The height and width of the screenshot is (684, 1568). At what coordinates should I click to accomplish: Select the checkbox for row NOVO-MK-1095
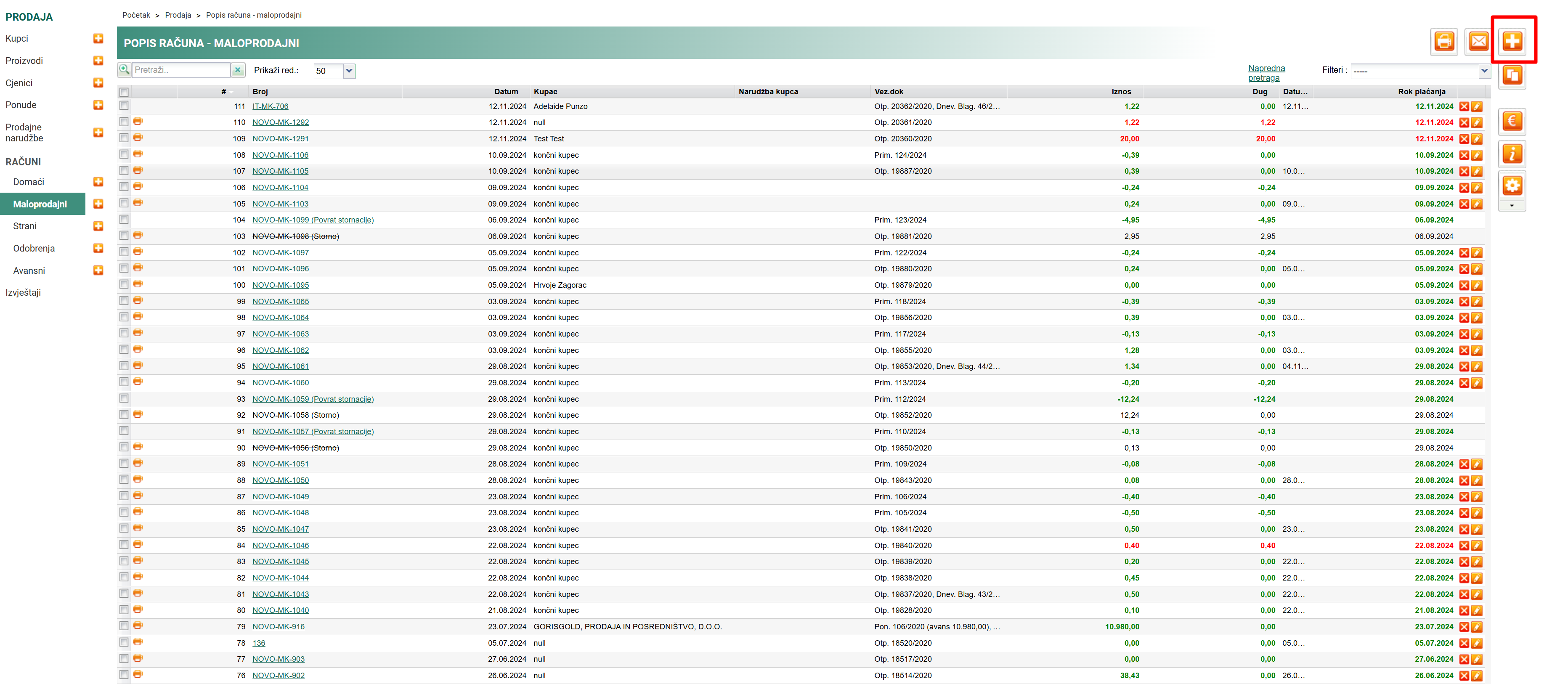[124, 285]
